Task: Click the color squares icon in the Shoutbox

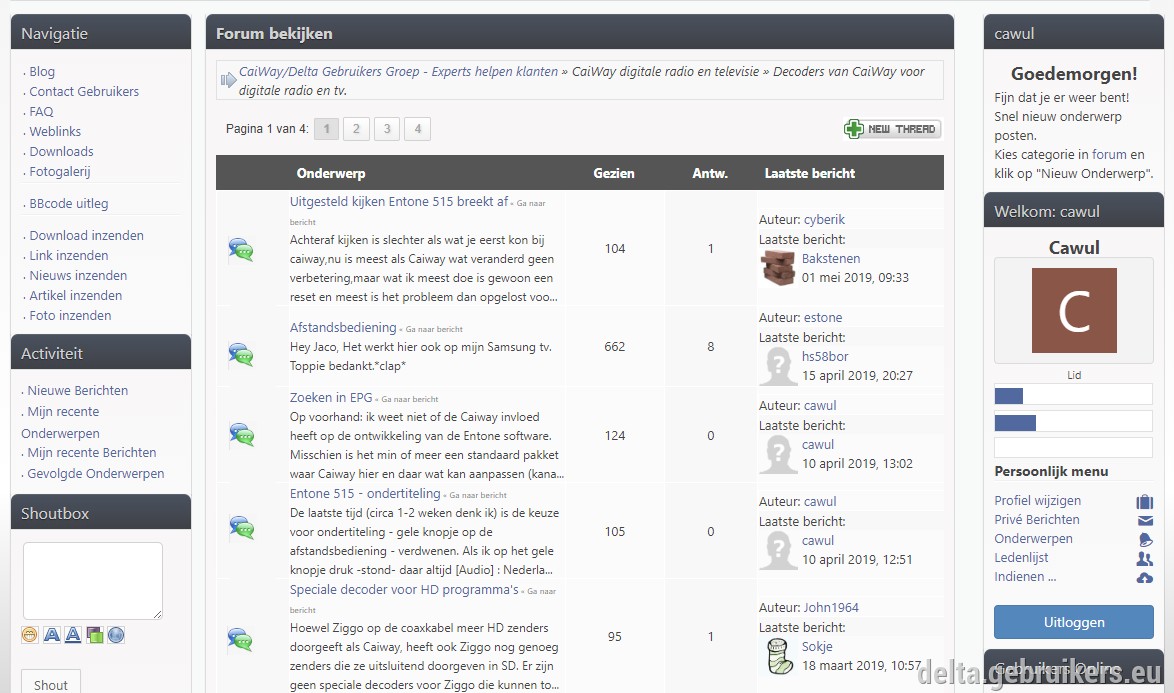Action: (x=94, y=635)
